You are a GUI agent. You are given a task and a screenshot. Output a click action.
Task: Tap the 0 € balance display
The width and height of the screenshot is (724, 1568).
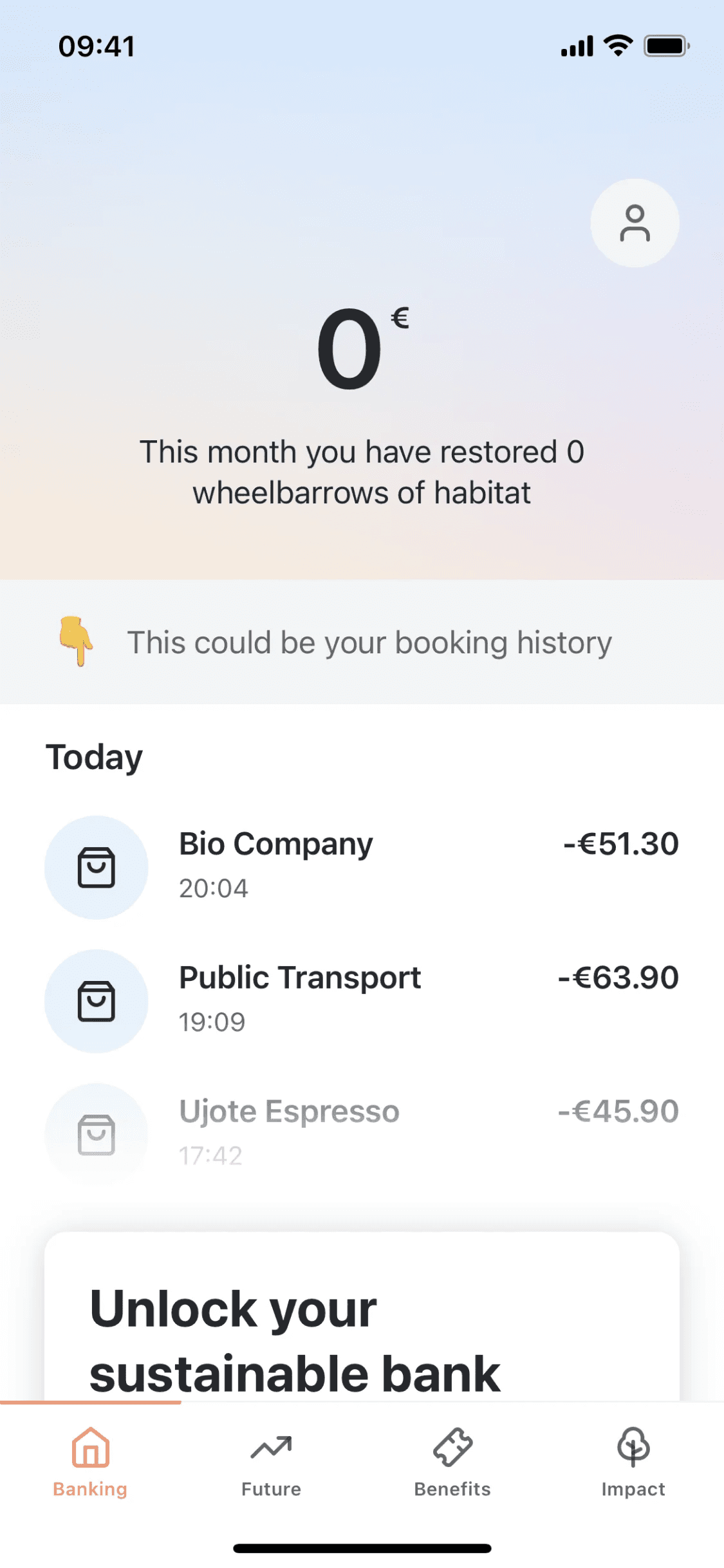[360, 348]
